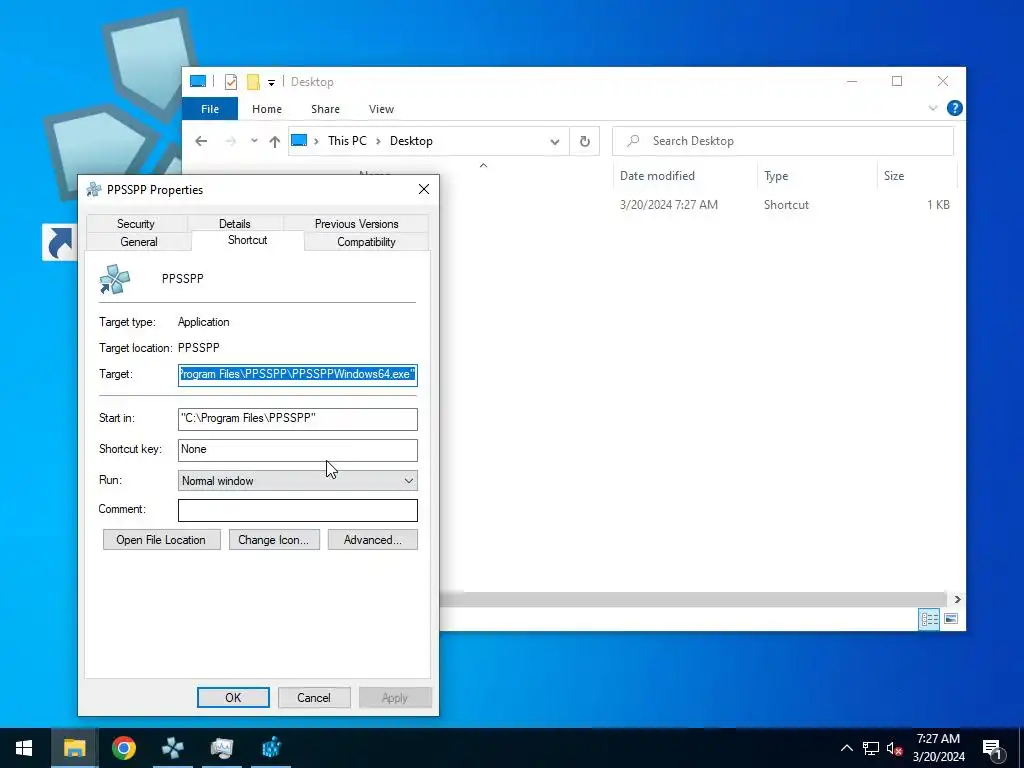Confirm the properties with OK

pyautogui.click(x=233, y=697)
